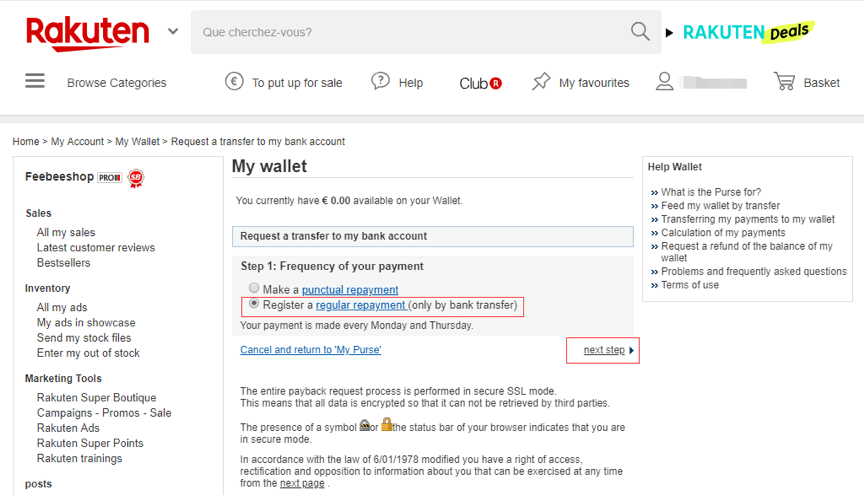
Task: Click the Help speech bubble icon
Action: click(x=380, y=82)
